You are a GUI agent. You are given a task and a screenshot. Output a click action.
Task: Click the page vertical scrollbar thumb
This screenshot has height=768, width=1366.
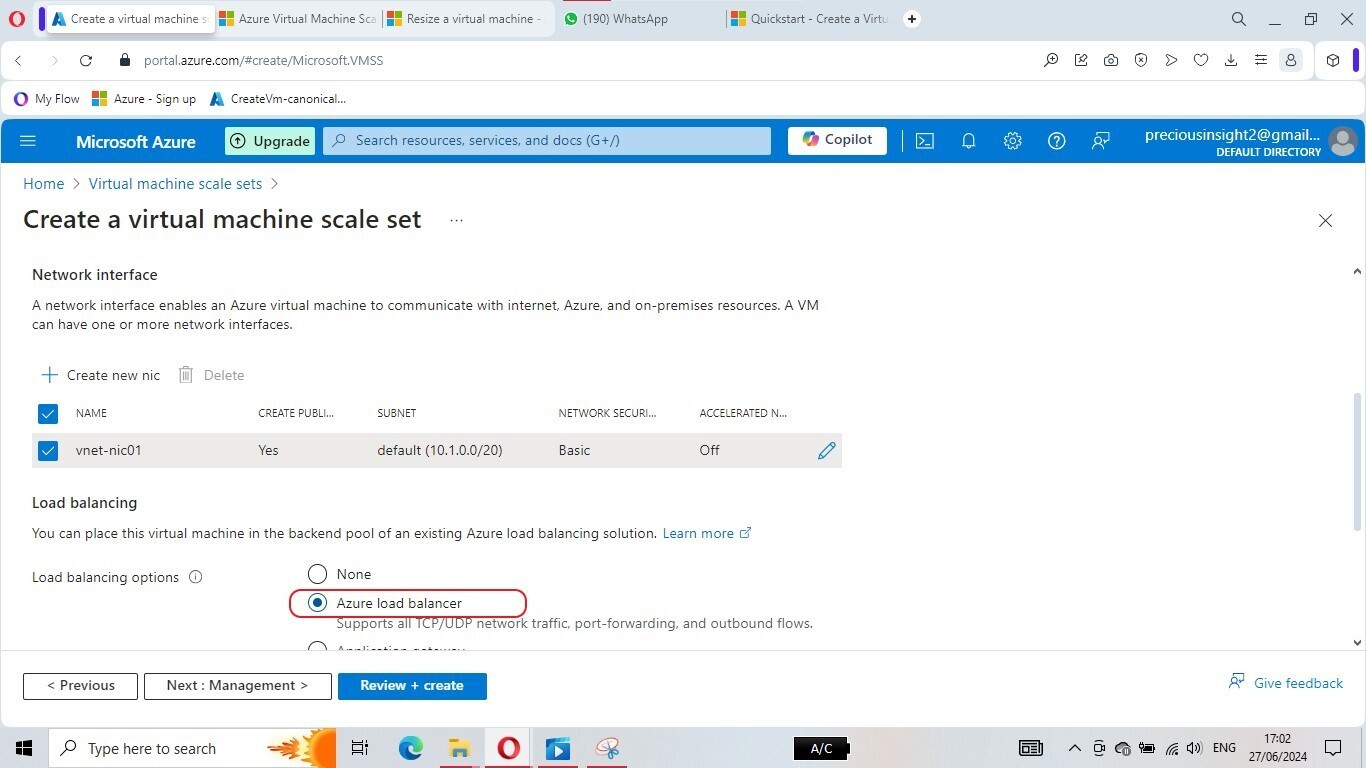click(1357, 462)
